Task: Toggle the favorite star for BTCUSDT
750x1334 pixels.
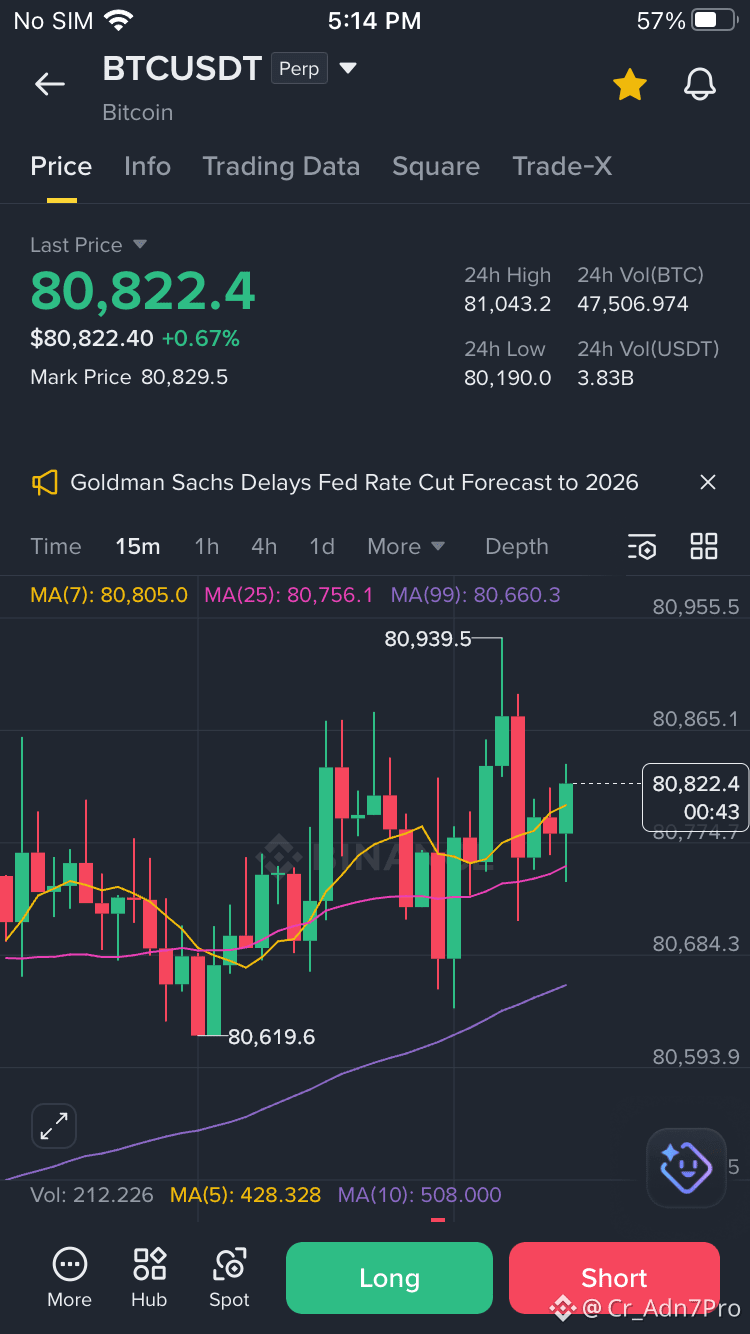Action: click(x=630, y=85)
